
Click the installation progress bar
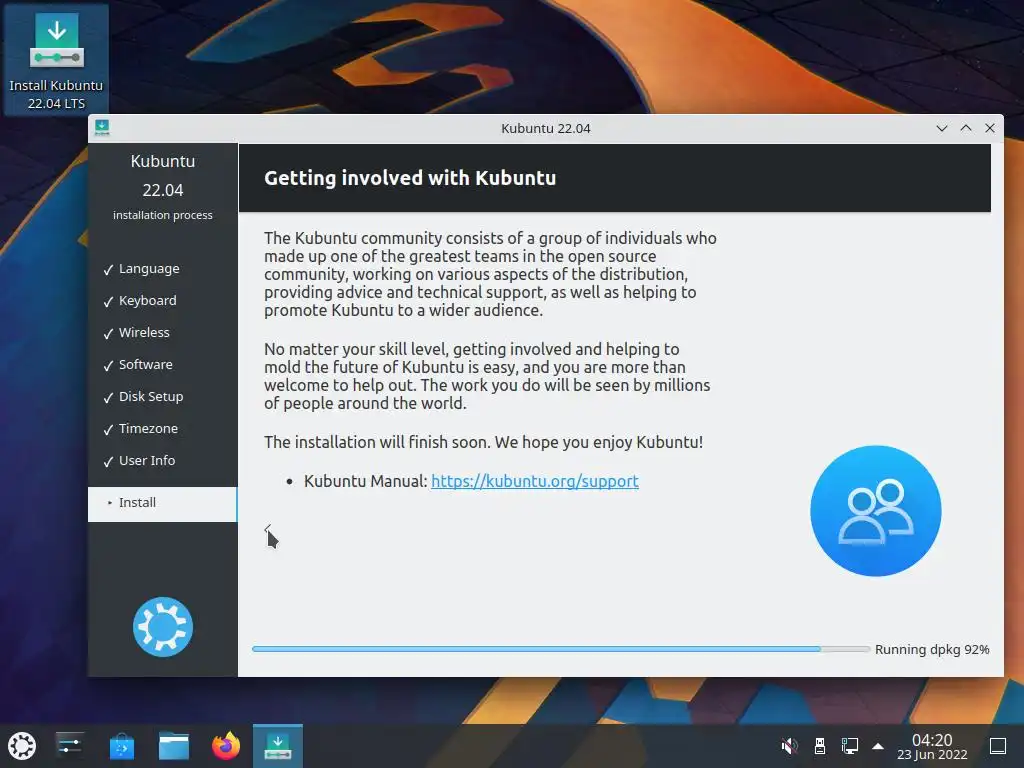coord(561,649)
